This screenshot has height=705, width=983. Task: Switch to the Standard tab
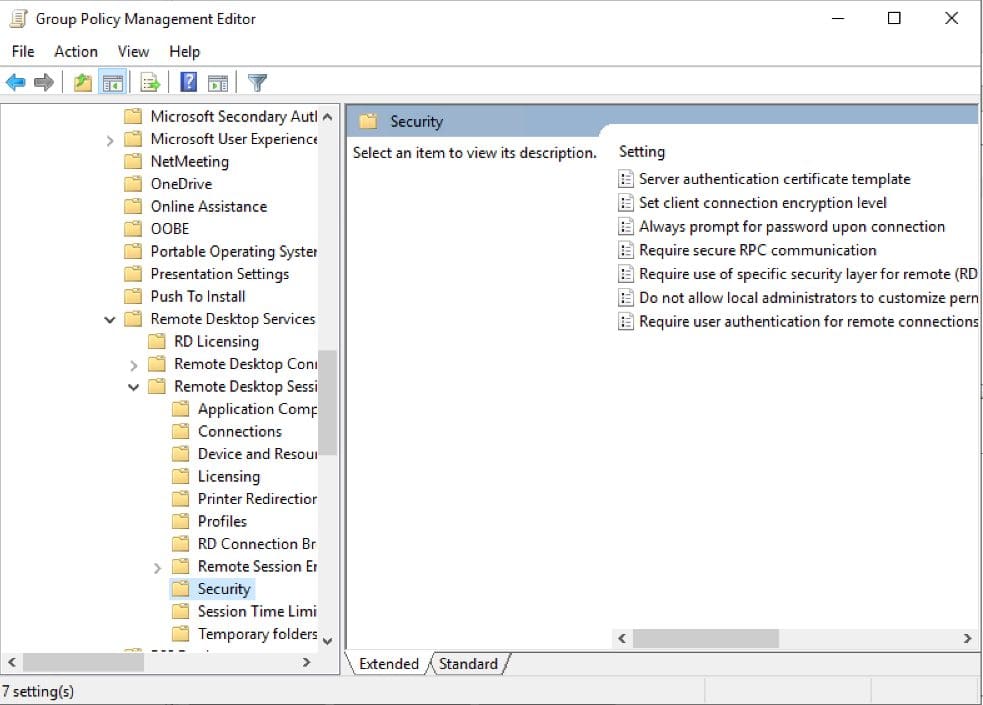point(468,664)
